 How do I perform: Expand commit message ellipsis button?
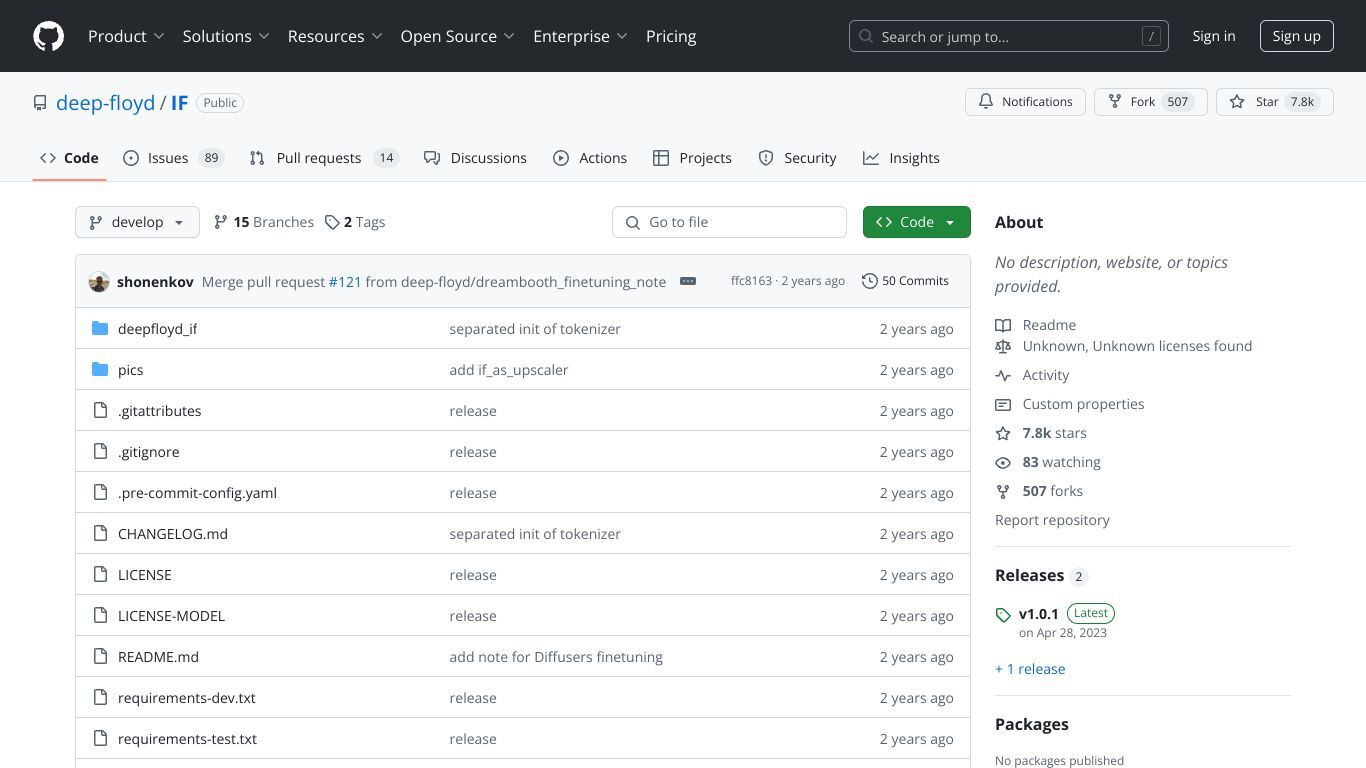(x=688, y=281)
